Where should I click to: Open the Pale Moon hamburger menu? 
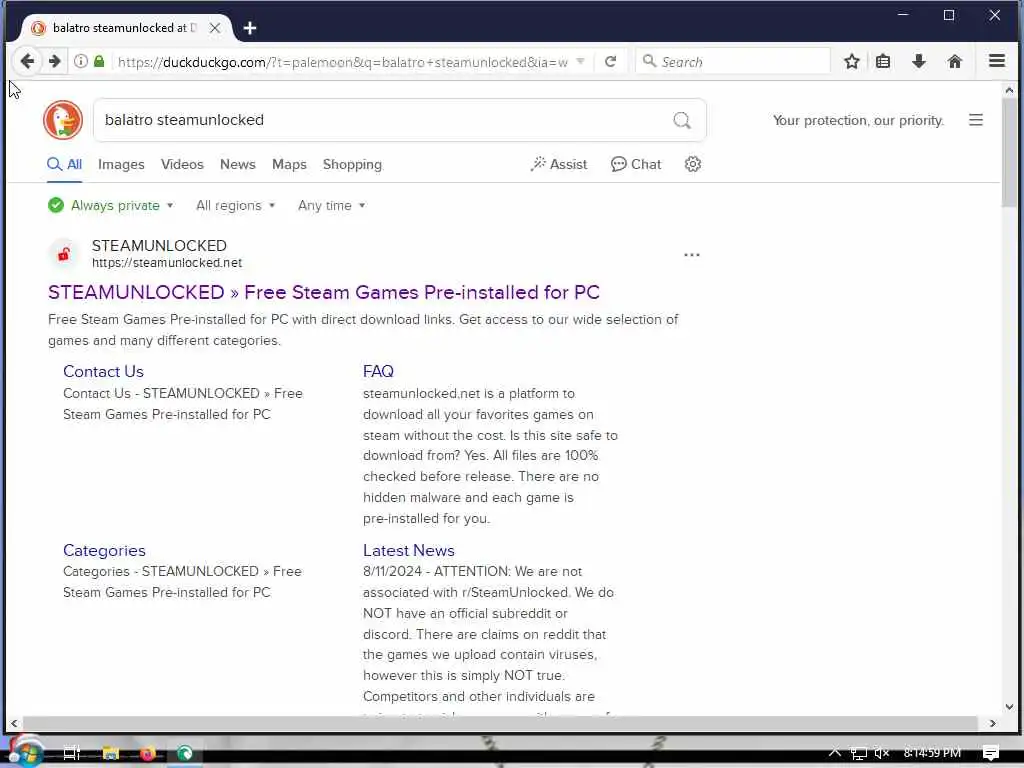(997, 61)
